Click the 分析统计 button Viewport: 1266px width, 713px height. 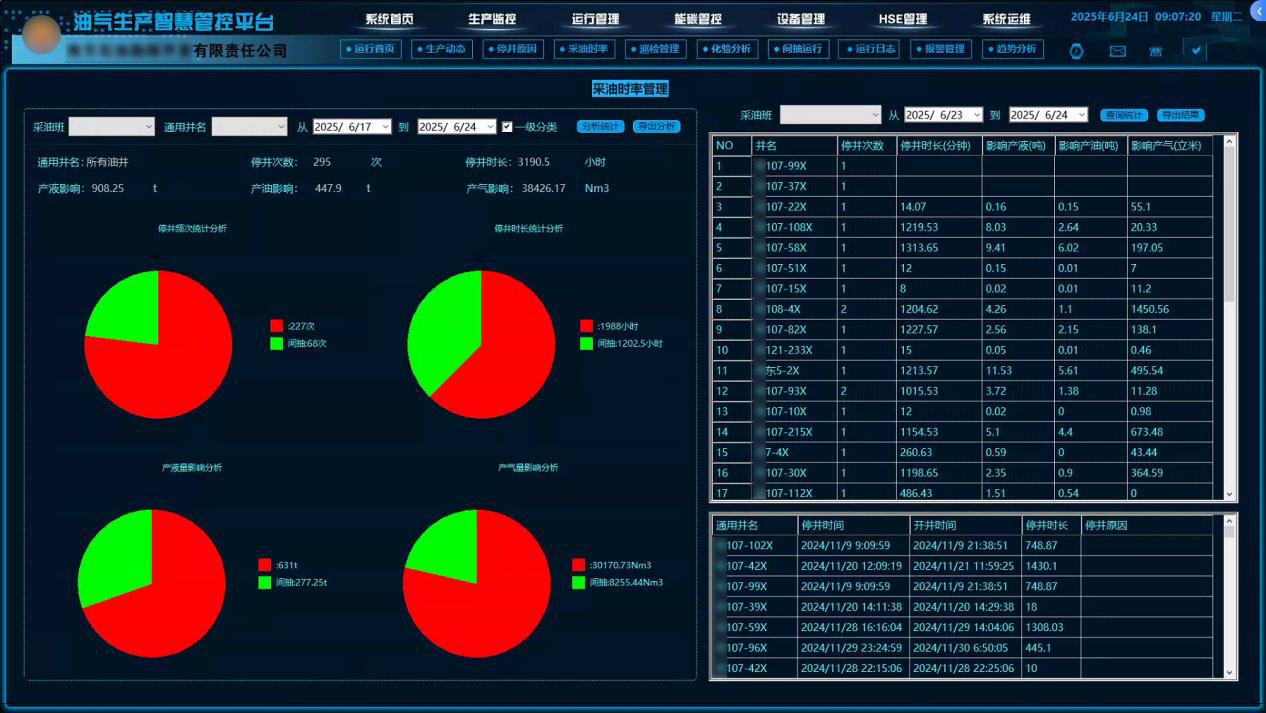click(601, 127)
